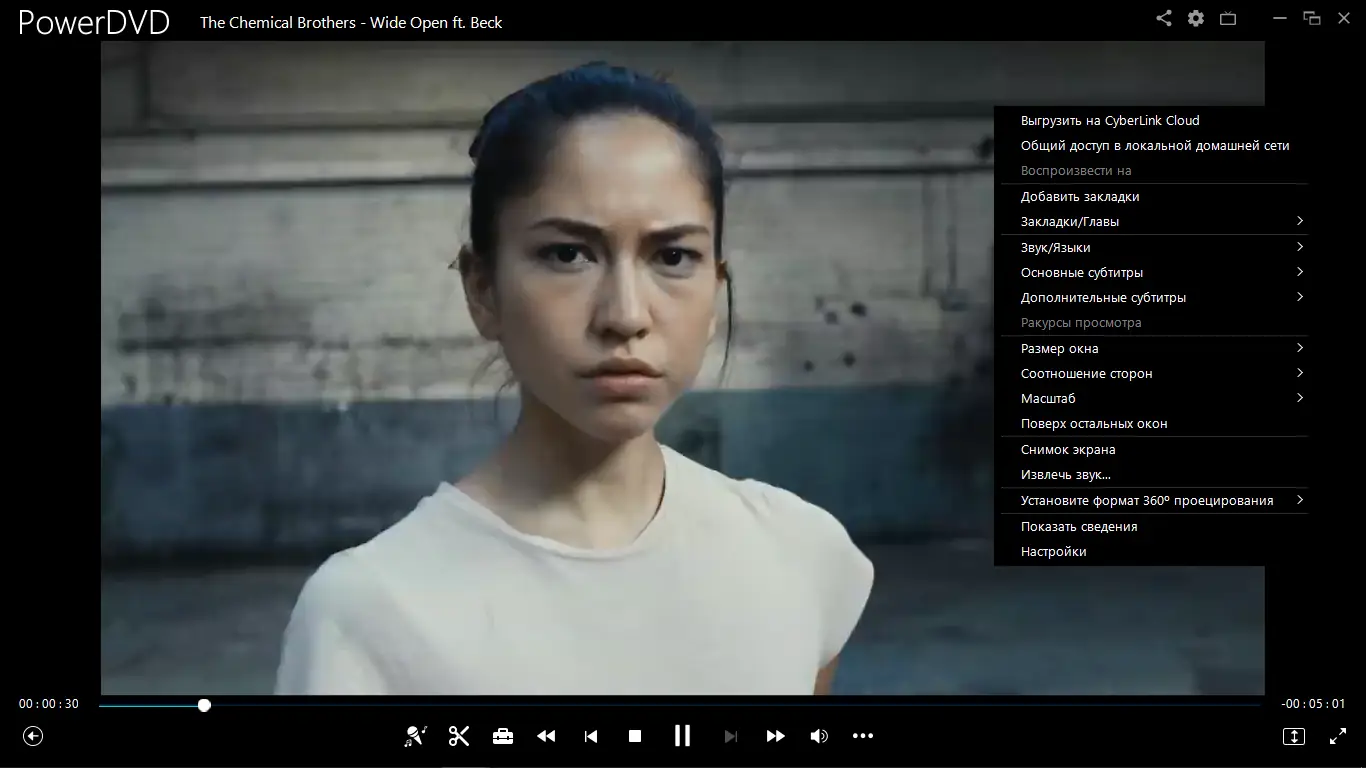
Task: Click the disabled 'Ракурсы просмотра' entry
Action: [1151, 322]
